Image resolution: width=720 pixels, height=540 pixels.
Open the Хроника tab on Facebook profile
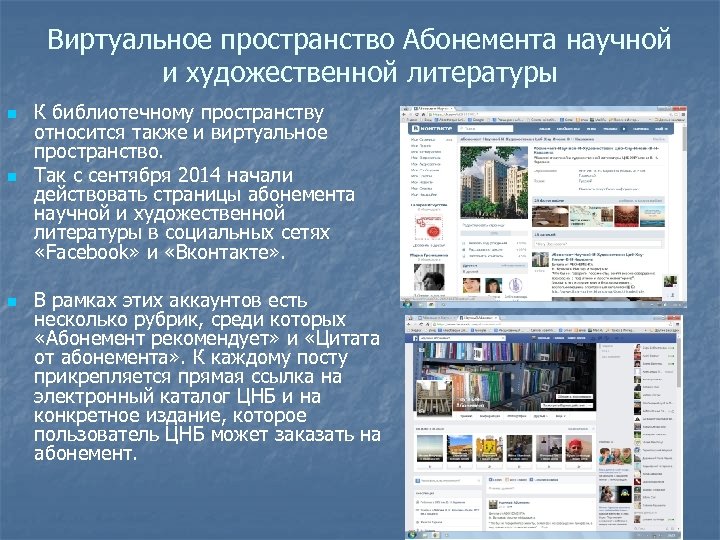point(466,416)
